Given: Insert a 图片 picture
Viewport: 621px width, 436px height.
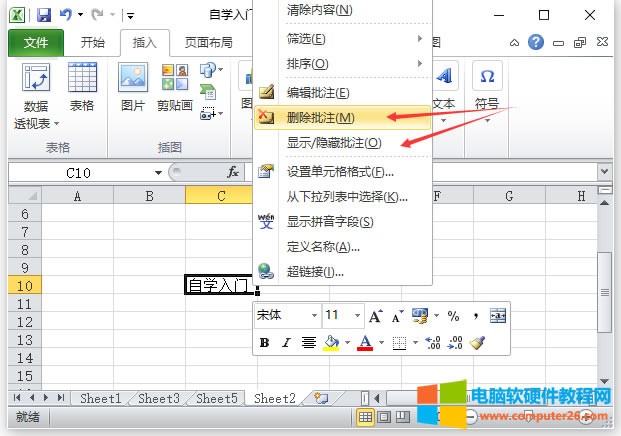Looking at the screenshot, I should tap(133, 88).
